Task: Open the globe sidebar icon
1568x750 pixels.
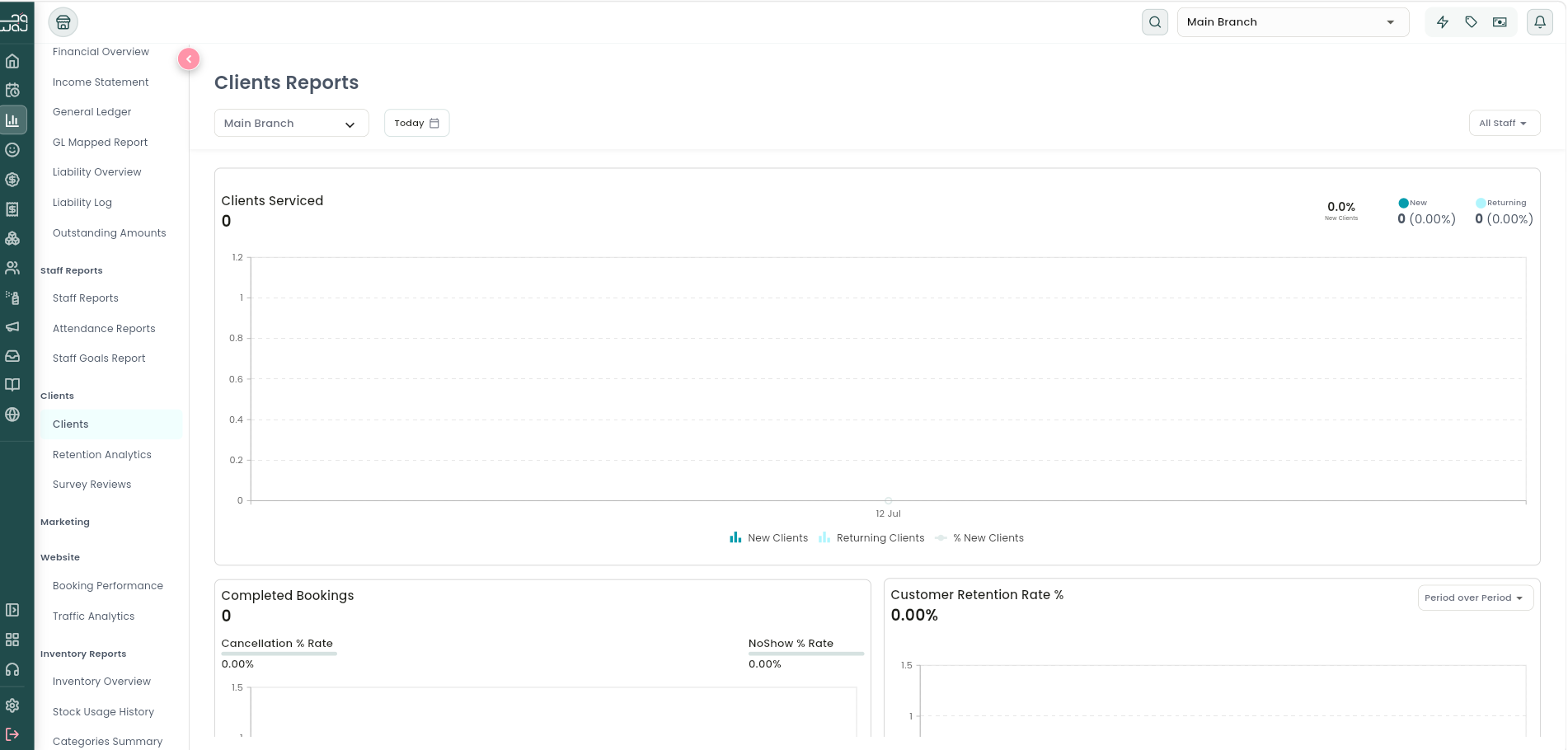Action: 12,415
